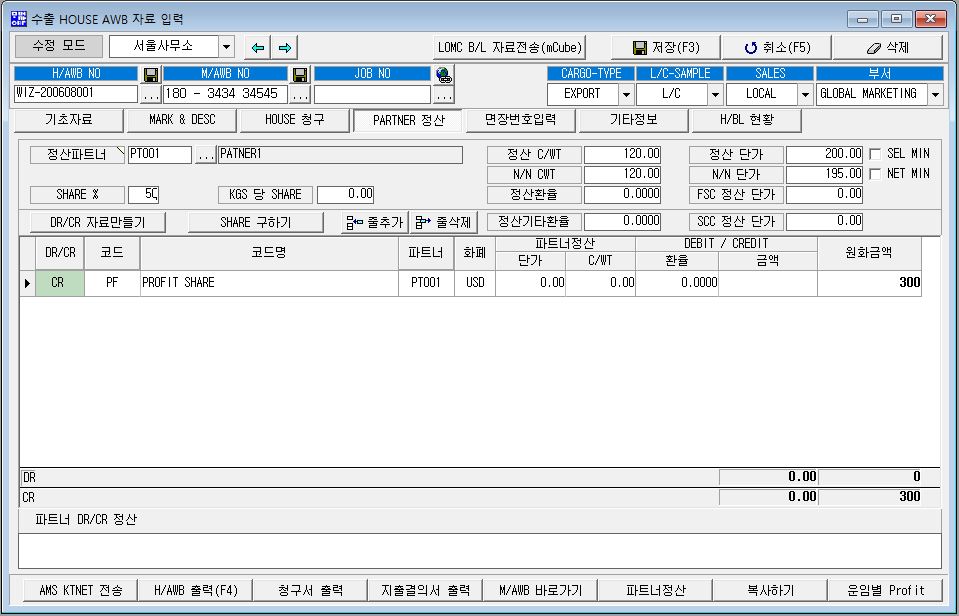Open JOB NO lookup ellipsis button
Screen dimensions: 959x616
point(444,95)
